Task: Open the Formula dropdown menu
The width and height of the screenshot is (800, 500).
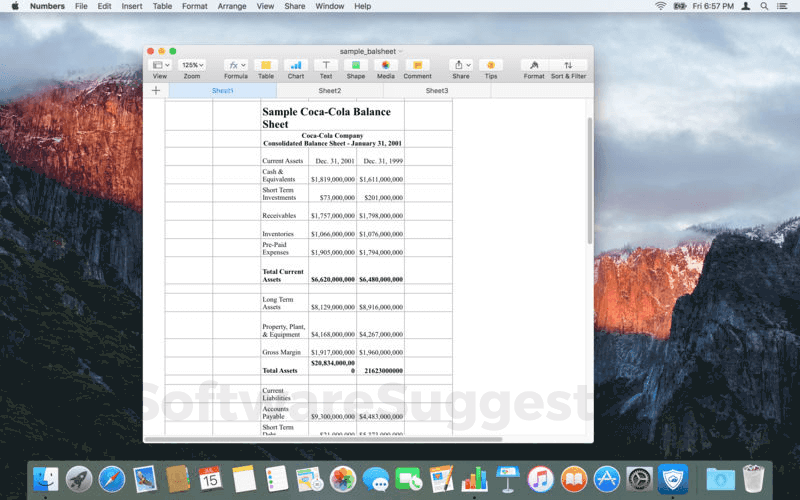Action: (236, 65)
